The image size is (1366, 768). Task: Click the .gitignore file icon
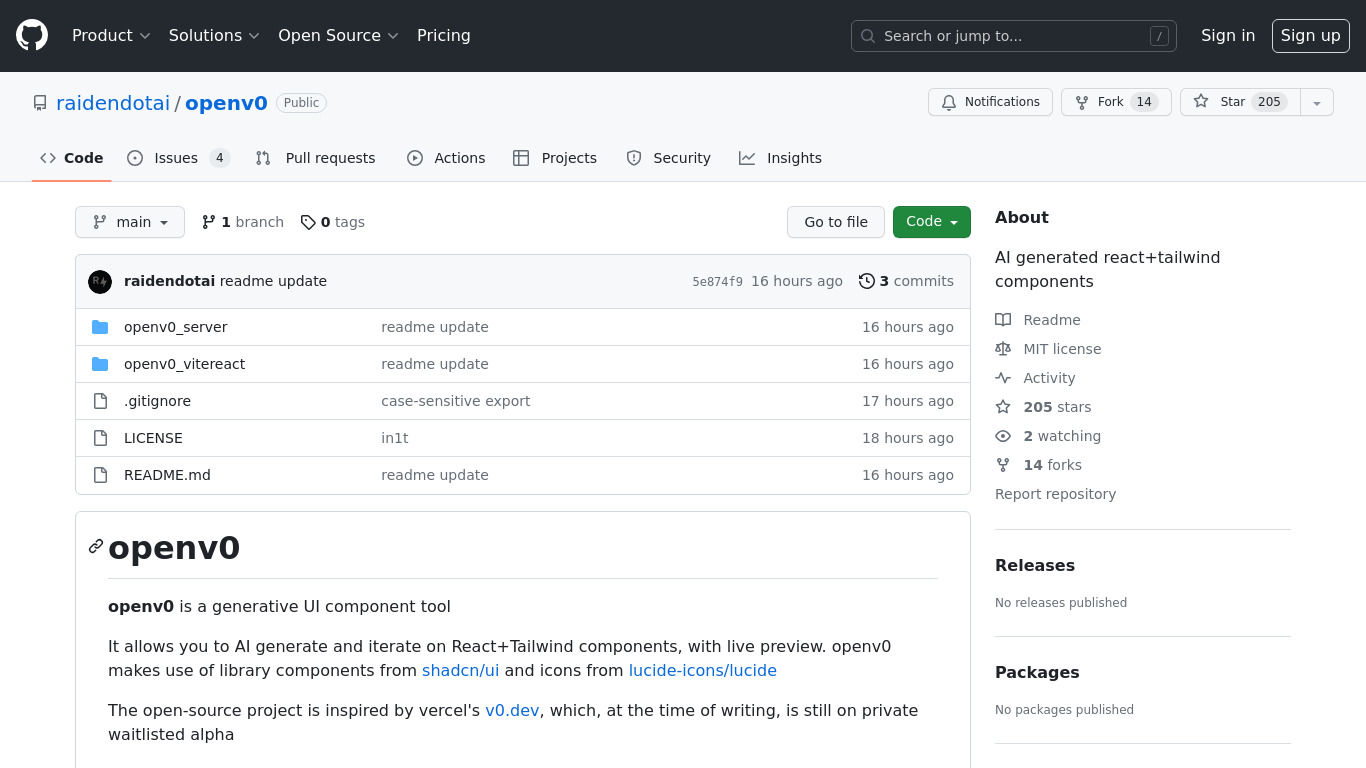pyautogui.click(x=100, y=401)
